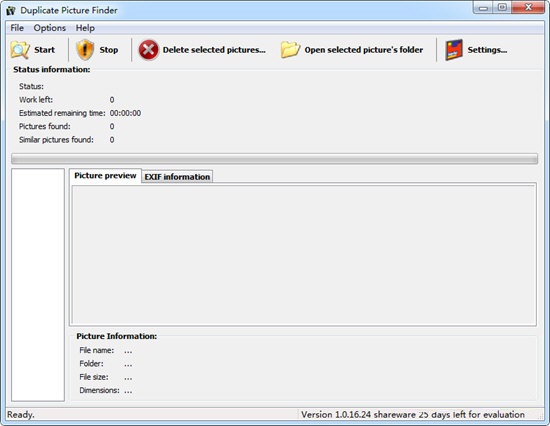Image resolution: width=550 pixels, height=426 pixels.
Task: Click the red X delete icon
Action: coord(148,50)
